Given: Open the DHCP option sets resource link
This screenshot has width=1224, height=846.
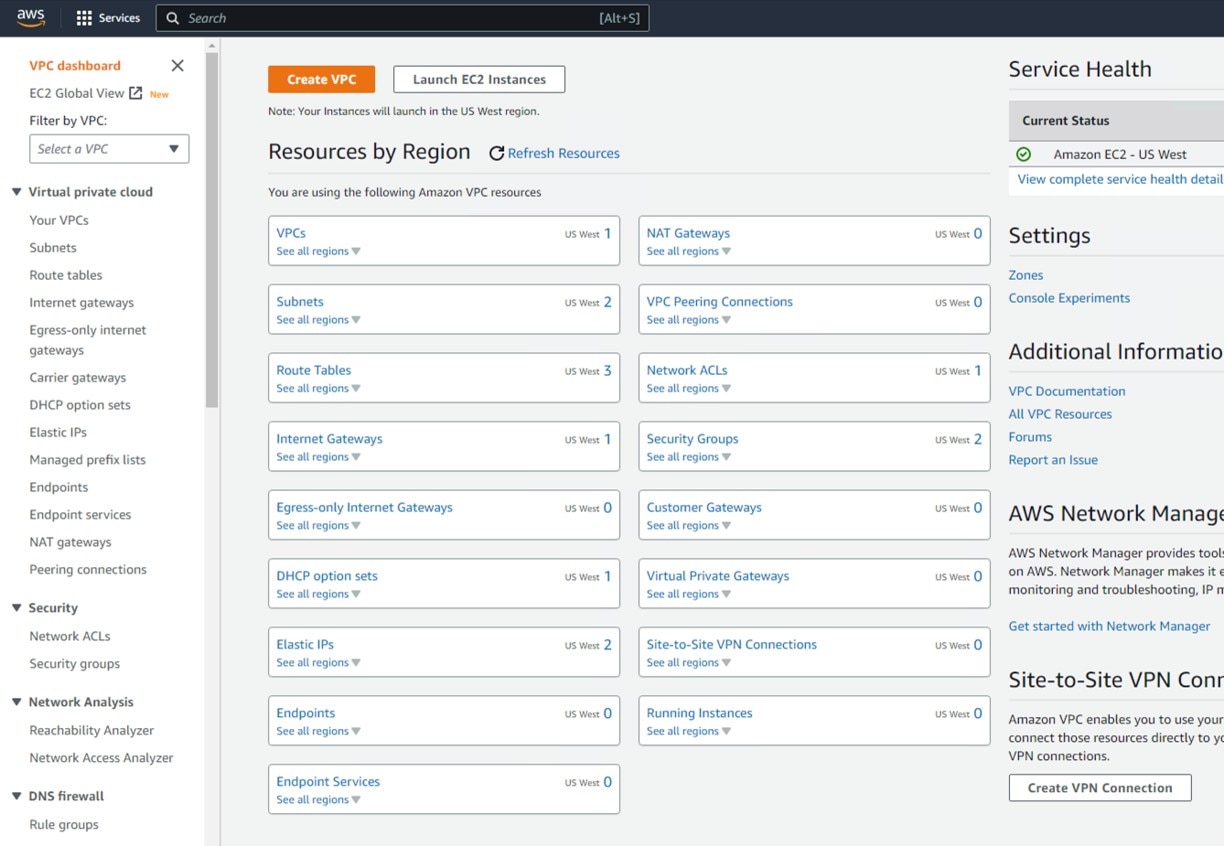Looking at the screenshot, I should (327, 576).
